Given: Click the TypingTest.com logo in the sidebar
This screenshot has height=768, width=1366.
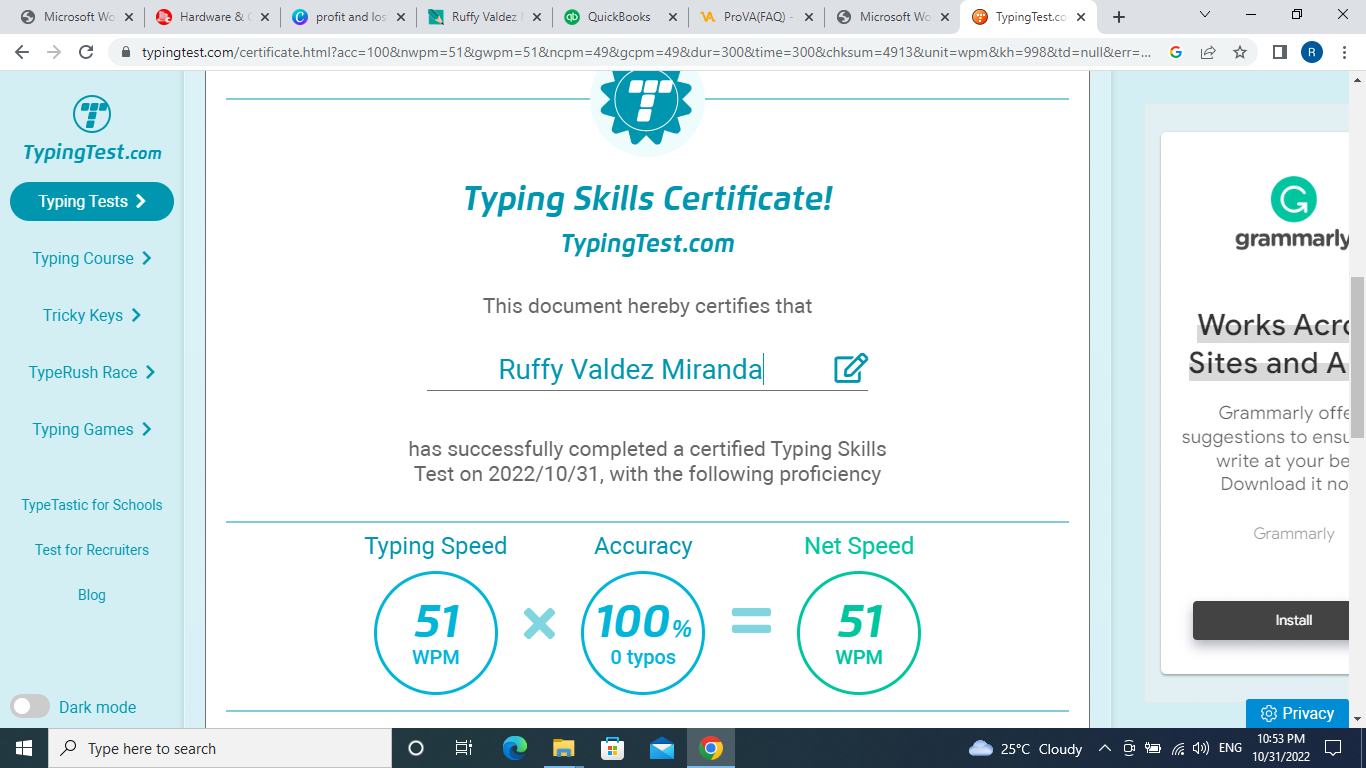Looking at the screenshot, I should (92, 130).
